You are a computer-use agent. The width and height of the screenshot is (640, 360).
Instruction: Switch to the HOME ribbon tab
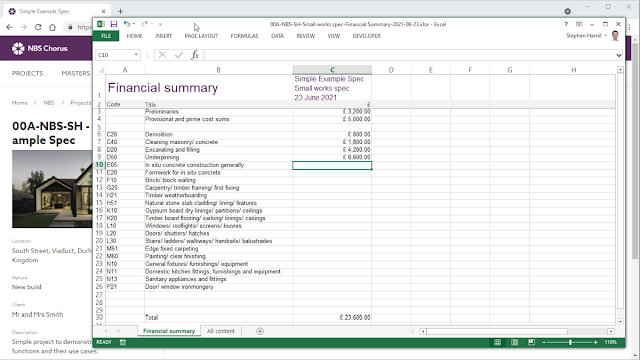click(134, 36)
